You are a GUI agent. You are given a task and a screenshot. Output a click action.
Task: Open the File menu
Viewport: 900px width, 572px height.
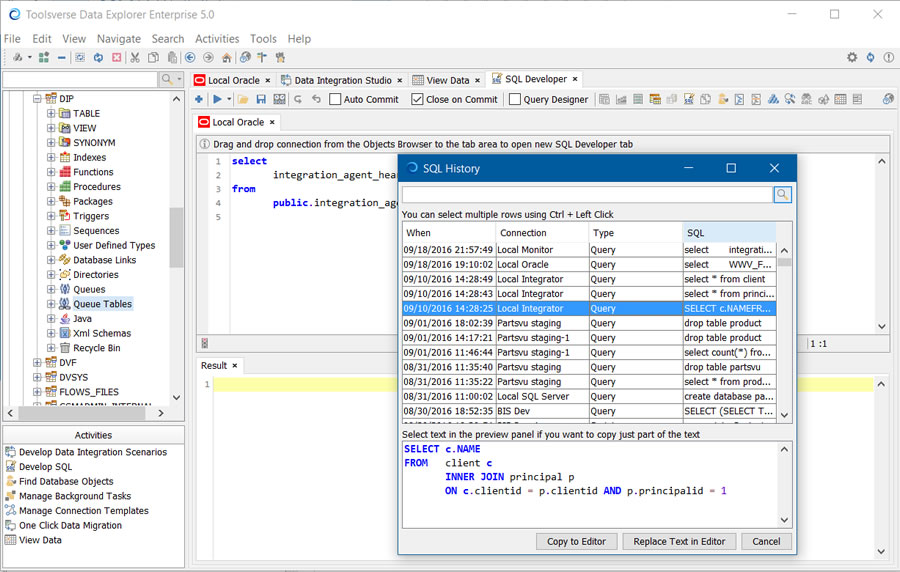coord(12,38)
